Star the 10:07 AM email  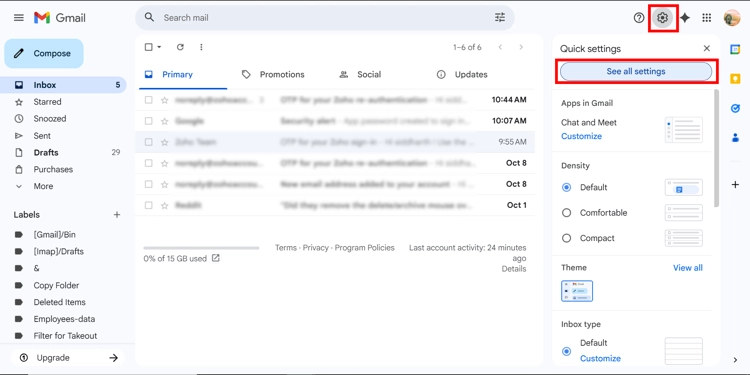(165, 121)
